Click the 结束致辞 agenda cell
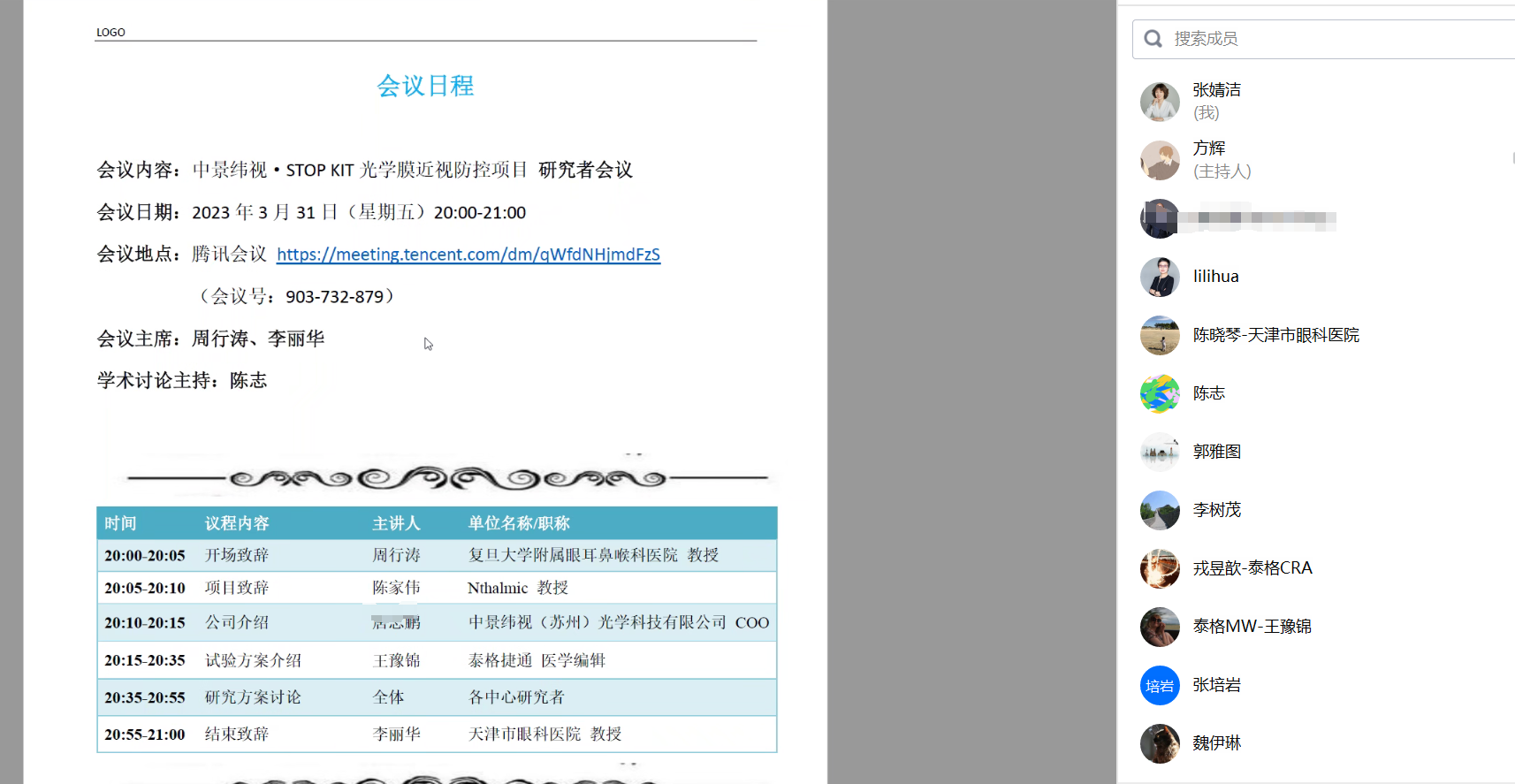The image size is (1515, 784). pos(237,735)
